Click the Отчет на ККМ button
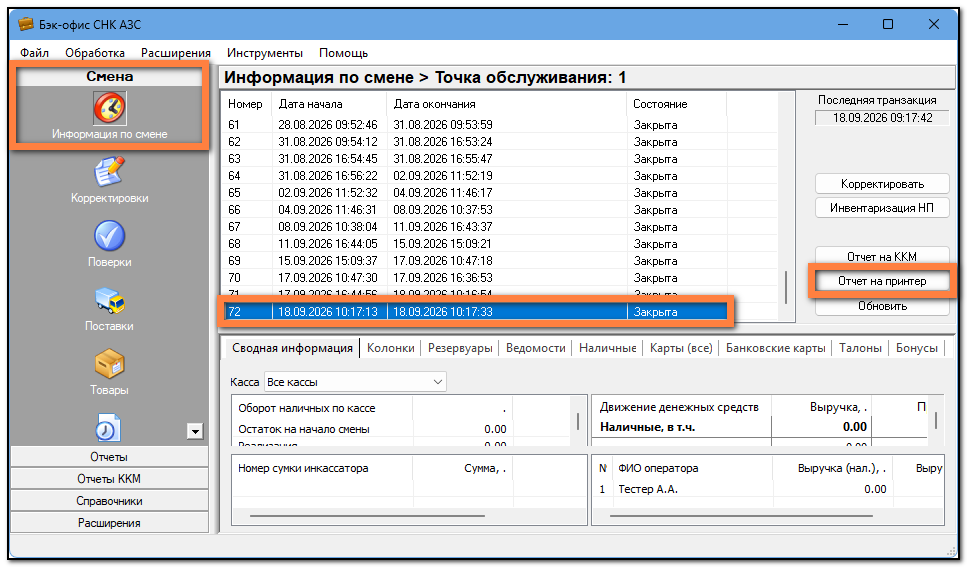This screenshot has width=967, height=567. coord(882,256)
